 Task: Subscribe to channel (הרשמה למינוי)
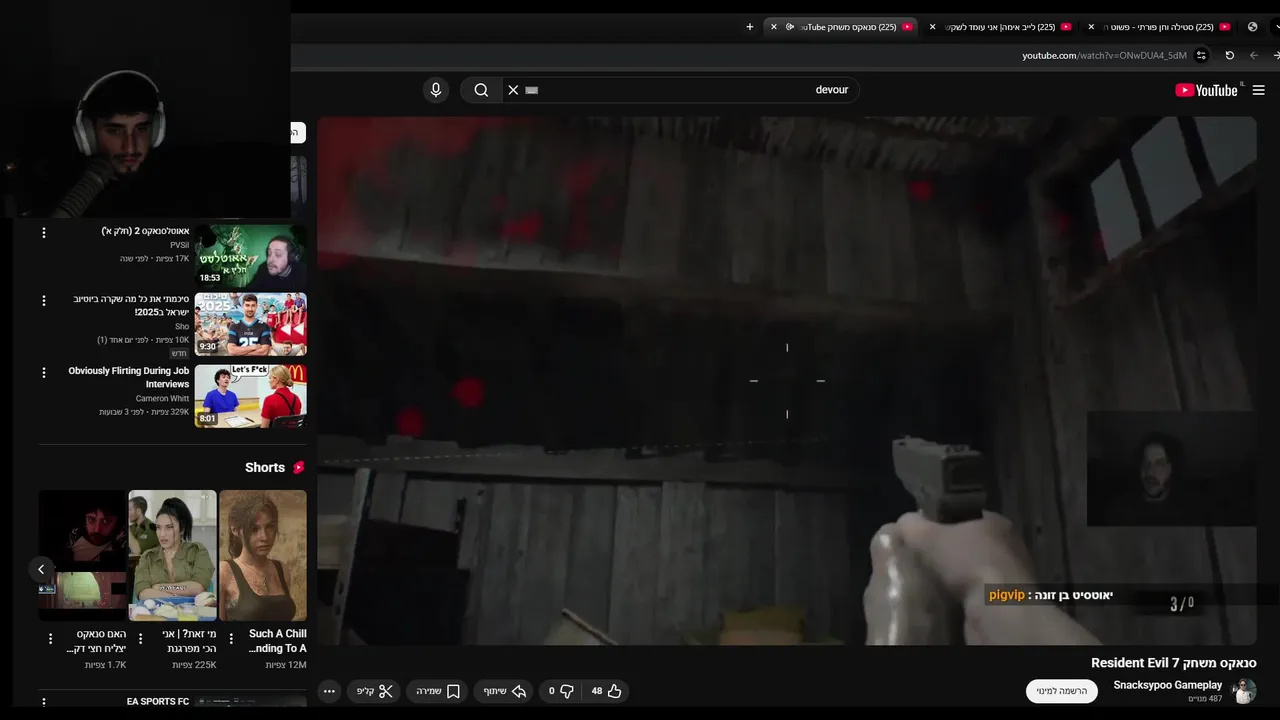[x=1062, y=691]
